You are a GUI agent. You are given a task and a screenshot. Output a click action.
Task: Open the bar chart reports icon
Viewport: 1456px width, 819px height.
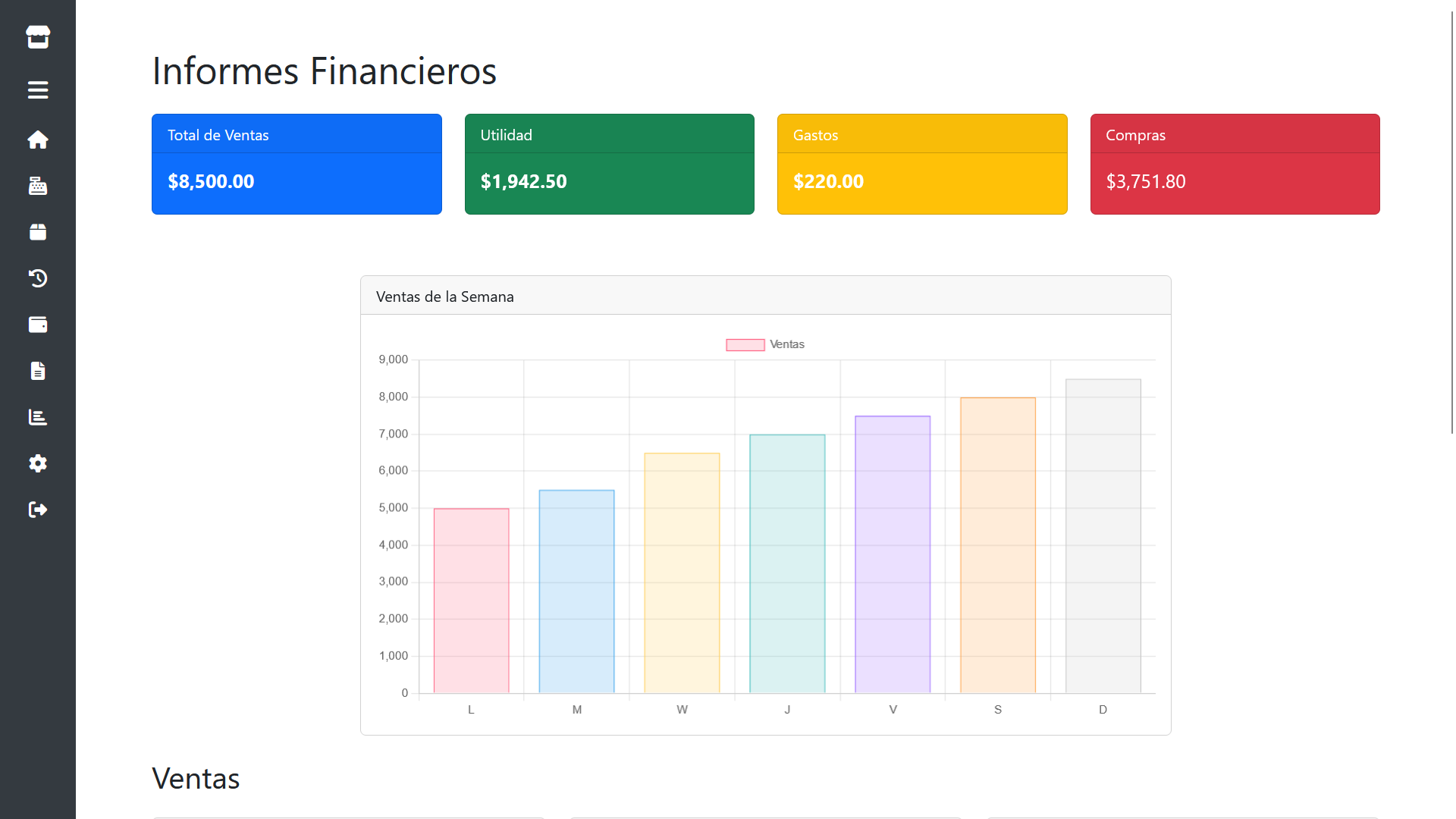(38, 417)
